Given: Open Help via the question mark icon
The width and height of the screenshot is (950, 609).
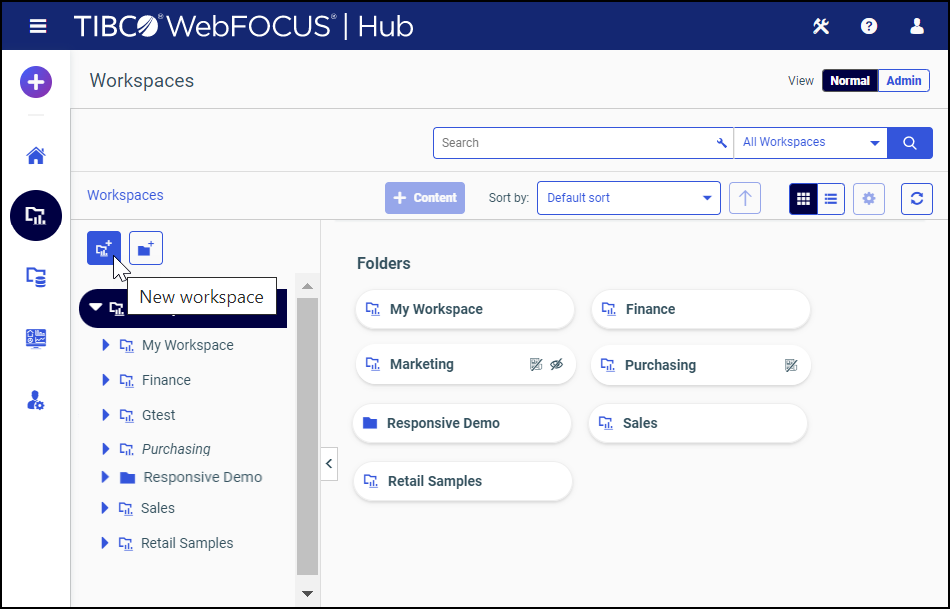Looking at the screenshot, I should coord(868,26).
